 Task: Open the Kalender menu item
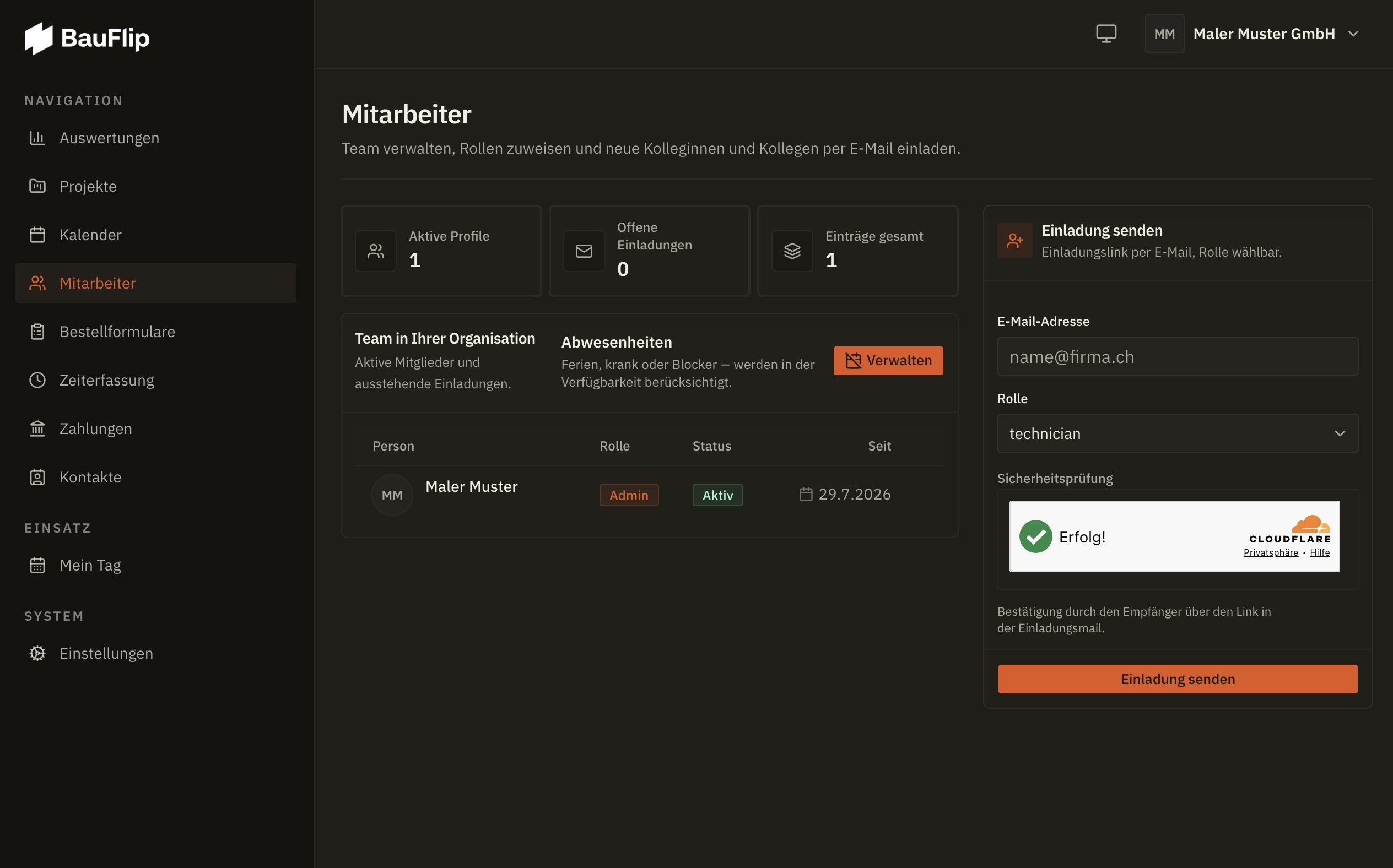155,235
